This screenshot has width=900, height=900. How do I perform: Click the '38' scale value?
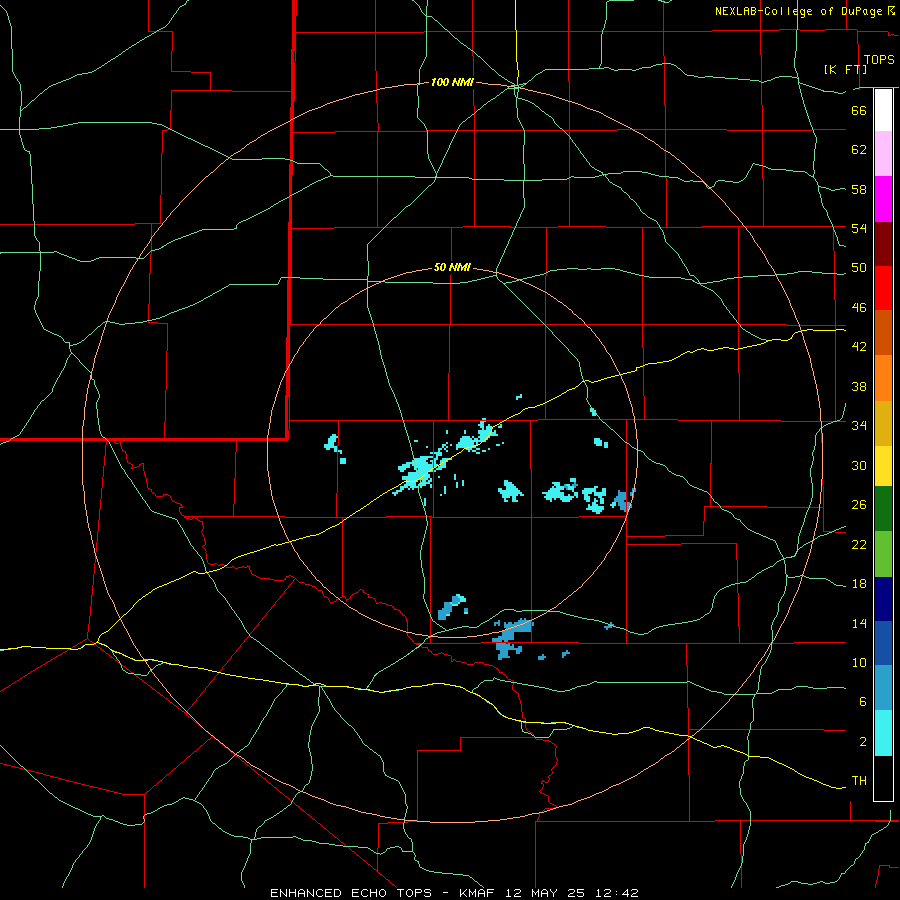coord(859,386)
